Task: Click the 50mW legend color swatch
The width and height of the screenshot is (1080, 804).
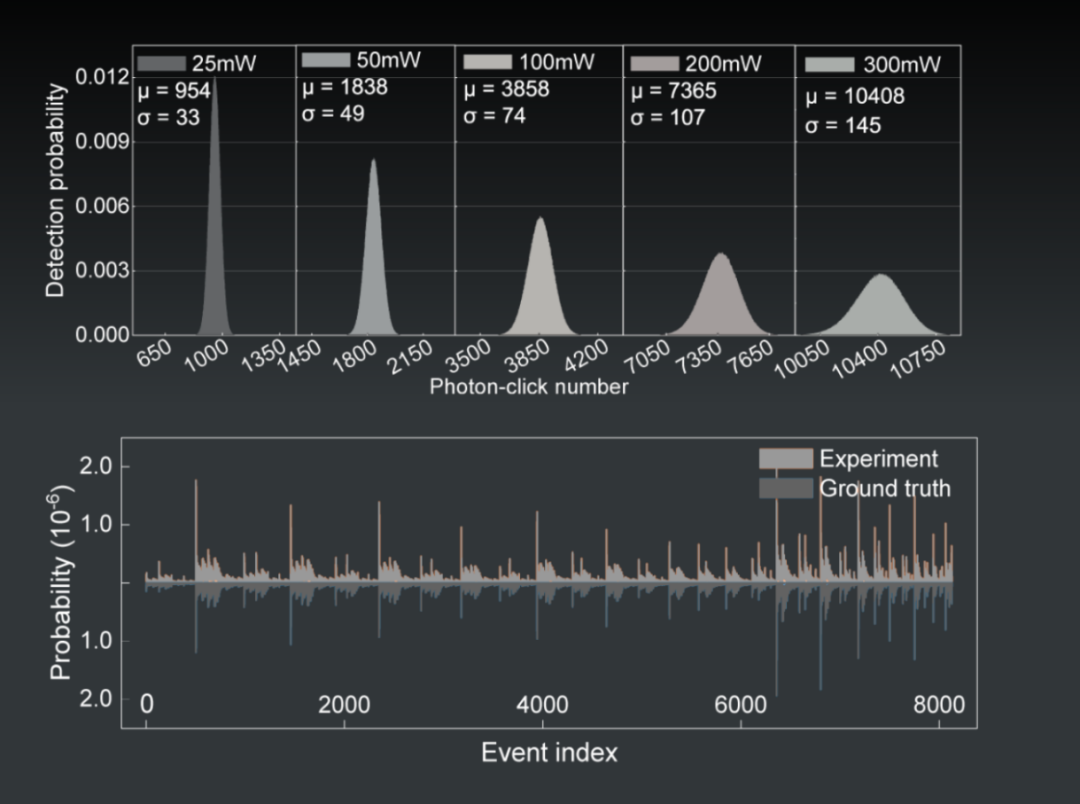Action: click(x=326, y=60)
